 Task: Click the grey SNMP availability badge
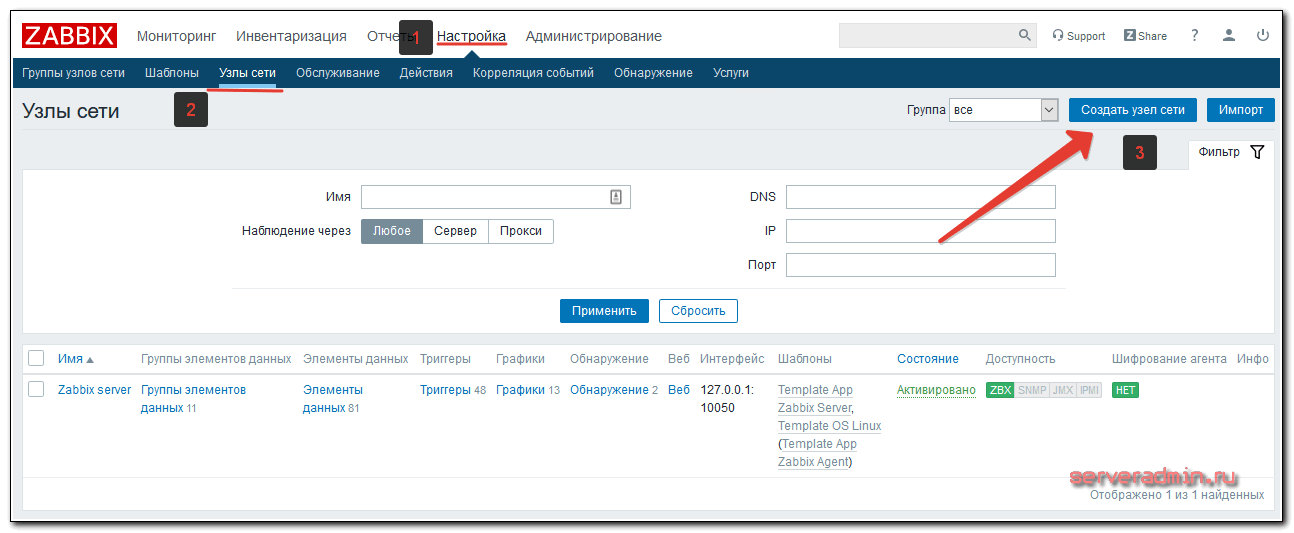(1030, 390)
